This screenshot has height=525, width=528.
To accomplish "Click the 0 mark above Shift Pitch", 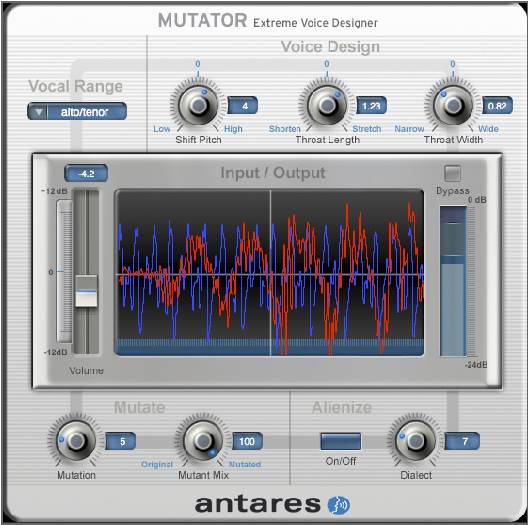I will click(x=198, y=64).
